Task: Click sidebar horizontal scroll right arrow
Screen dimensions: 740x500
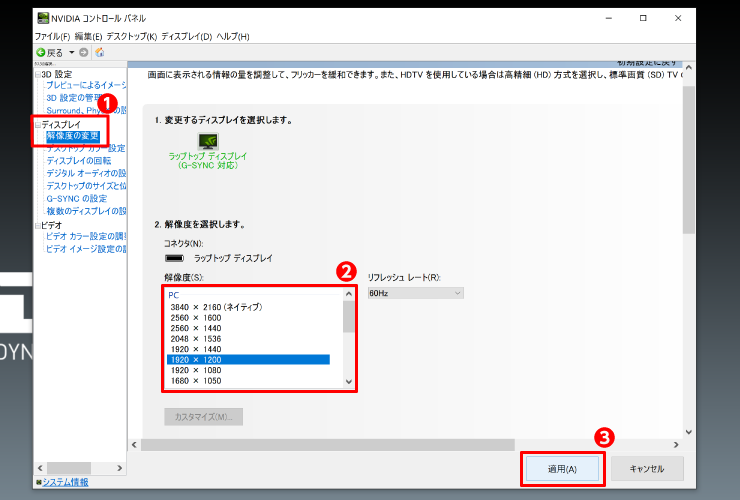Action: pyautogui.click(x=120, y=468)
